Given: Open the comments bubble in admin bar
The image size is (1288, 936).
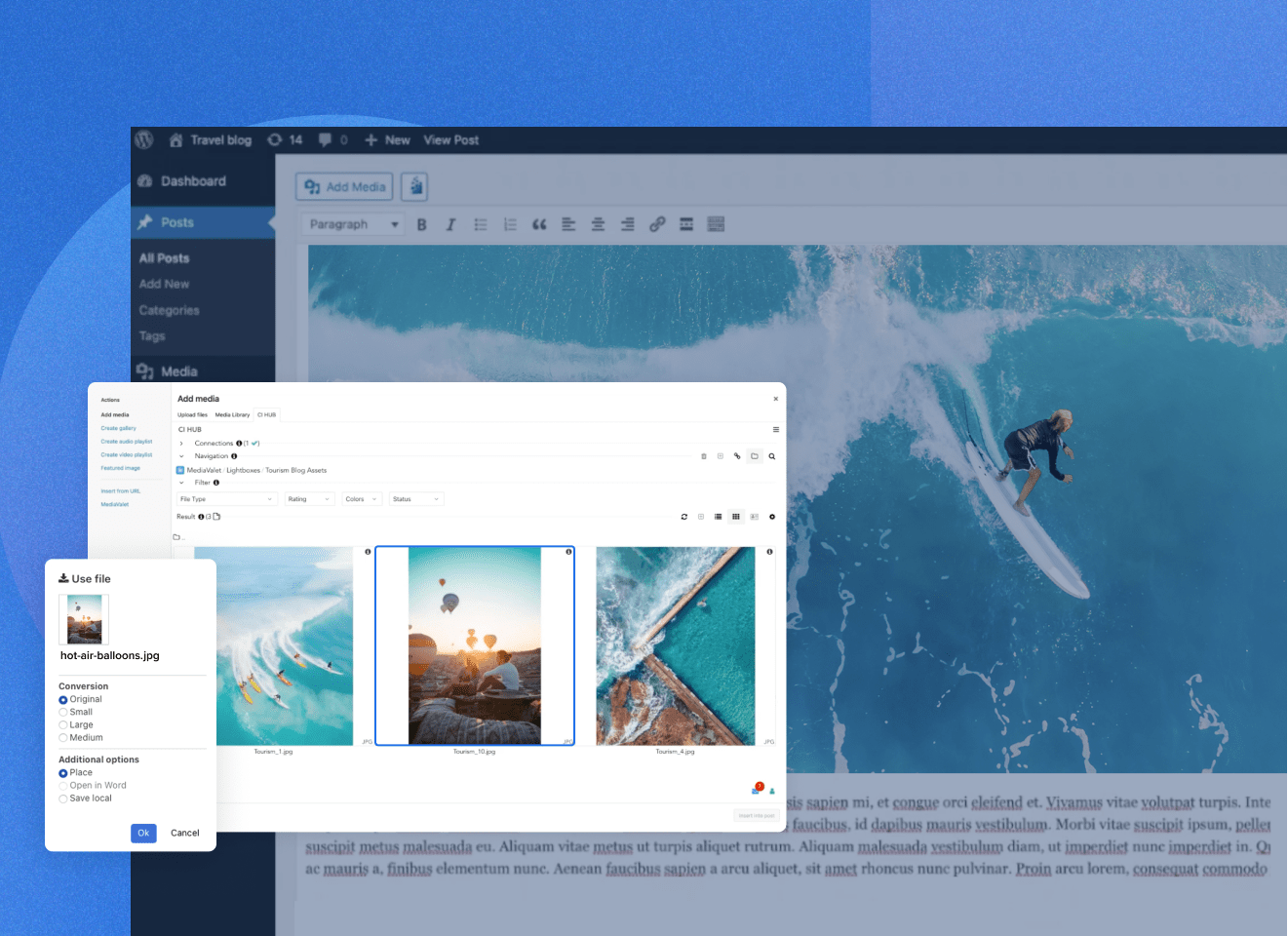Looking at the screenshot, I should 332,140.
